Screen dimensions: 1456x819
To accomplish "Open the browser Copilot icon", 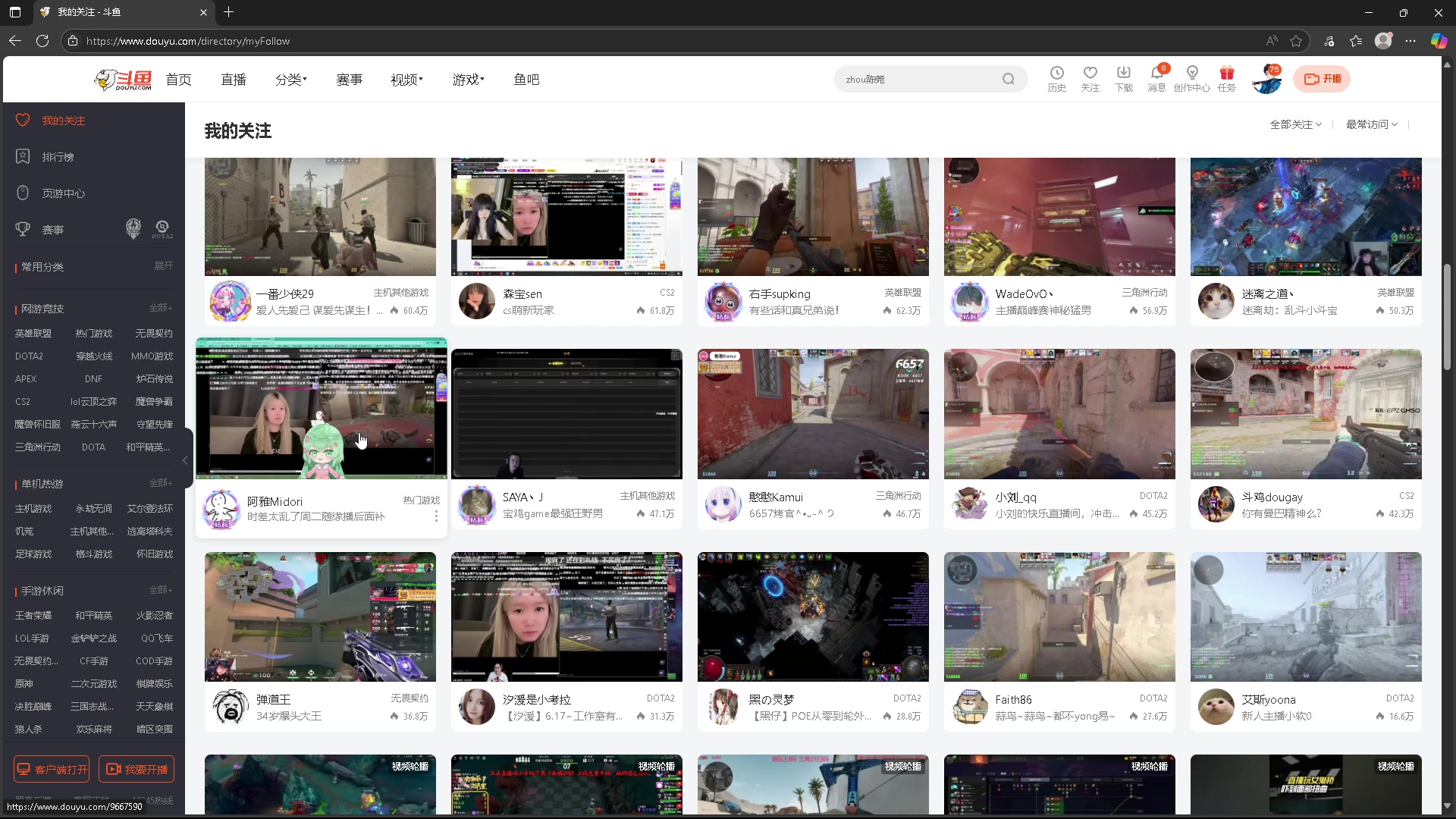I will [x=1439, y=41].
